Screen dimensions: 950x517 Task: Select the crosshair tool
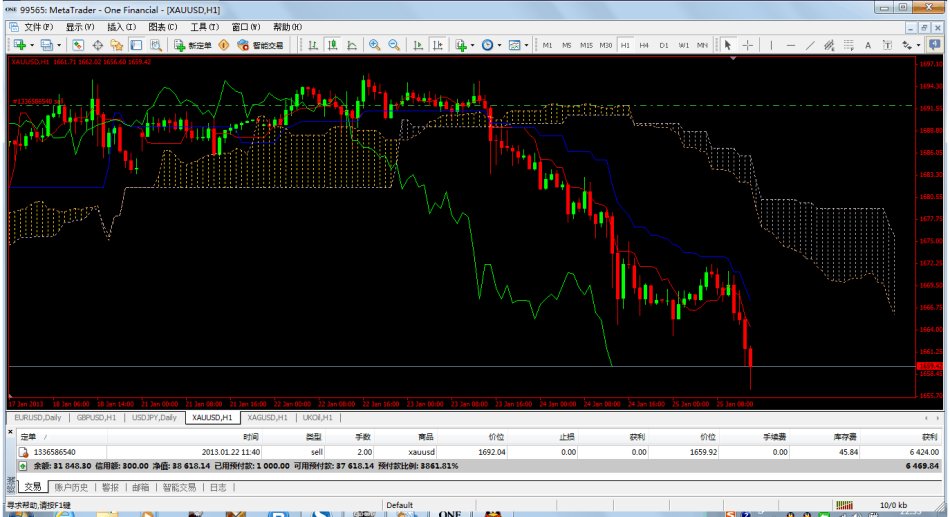[748, 45]
